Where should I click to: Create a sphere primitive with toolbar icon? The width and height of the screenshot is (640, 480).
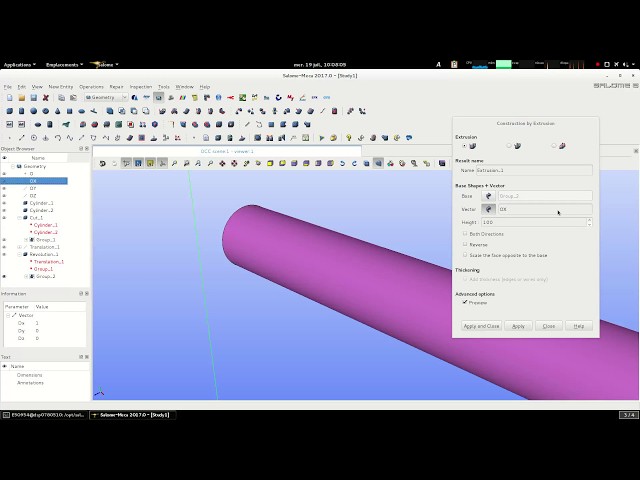click(x=33, y=111)
